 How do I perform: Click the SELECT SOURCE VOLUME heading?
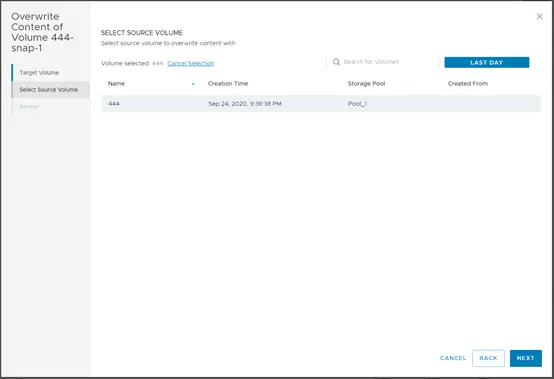142,32
